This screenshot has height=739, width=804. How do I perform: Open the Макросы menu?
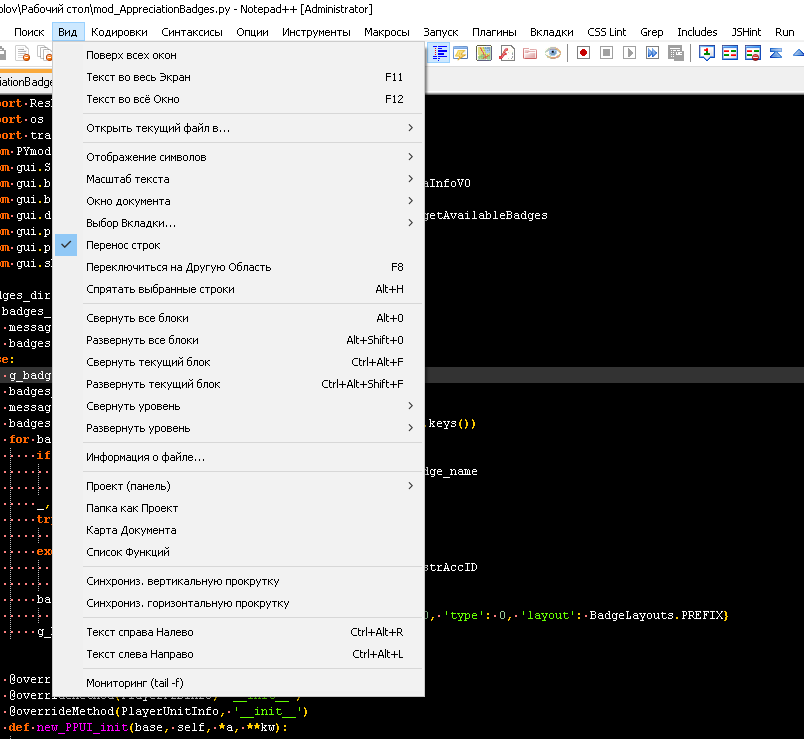387,32
